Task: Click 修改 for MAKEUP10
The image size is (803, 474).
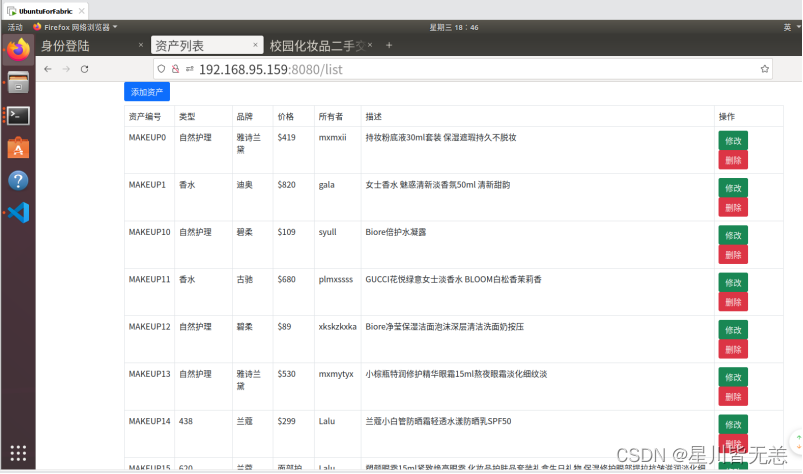Action: [733, 235]
